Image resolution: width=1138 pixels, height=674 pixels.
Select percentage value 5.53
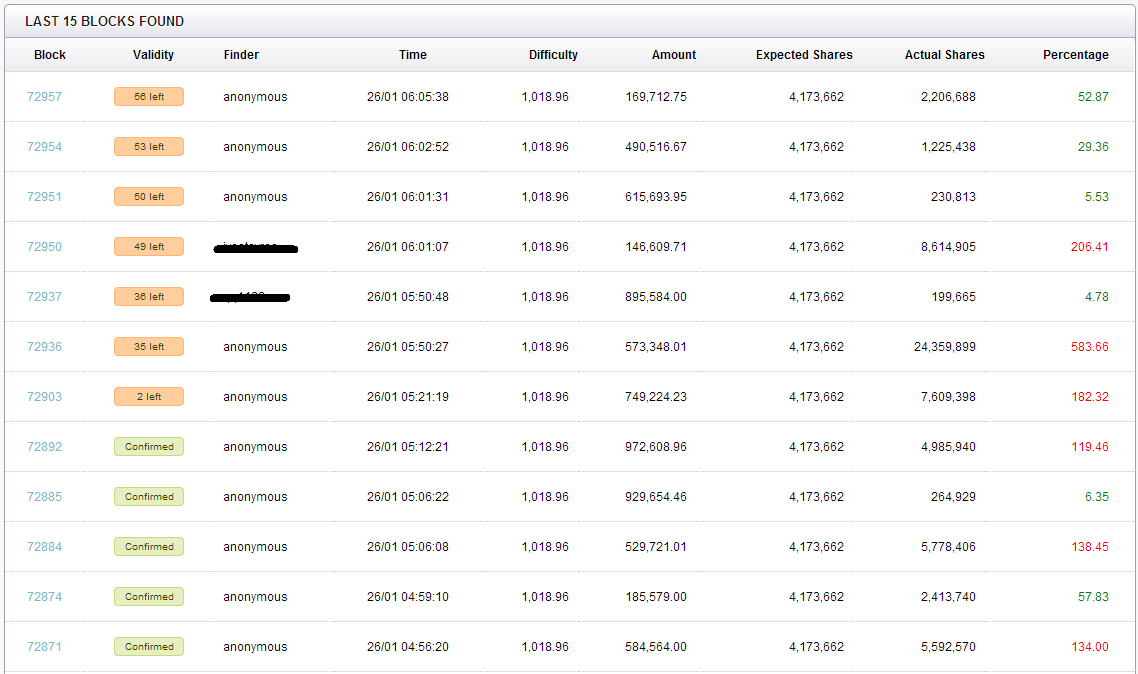1097,197
